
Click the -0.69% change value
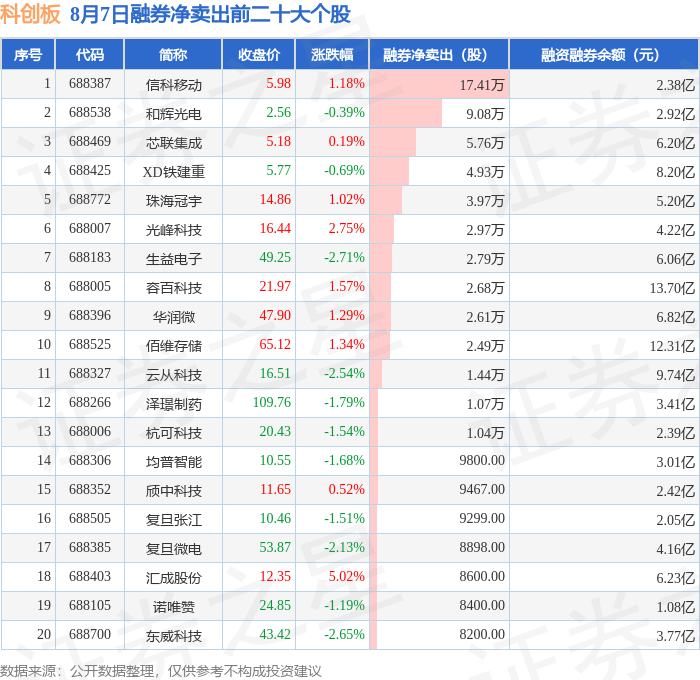click(344, 170)
